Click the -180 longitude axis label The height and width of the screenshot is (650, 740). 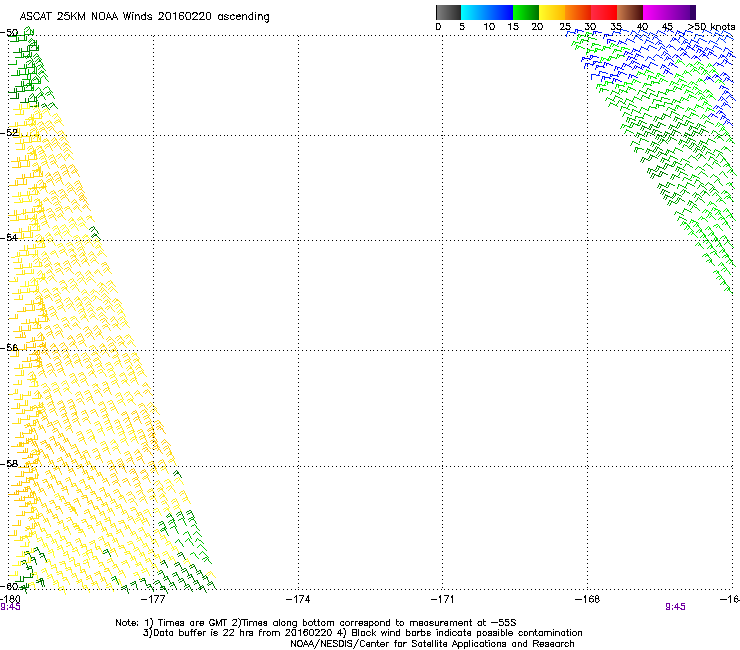pos(10,599)
